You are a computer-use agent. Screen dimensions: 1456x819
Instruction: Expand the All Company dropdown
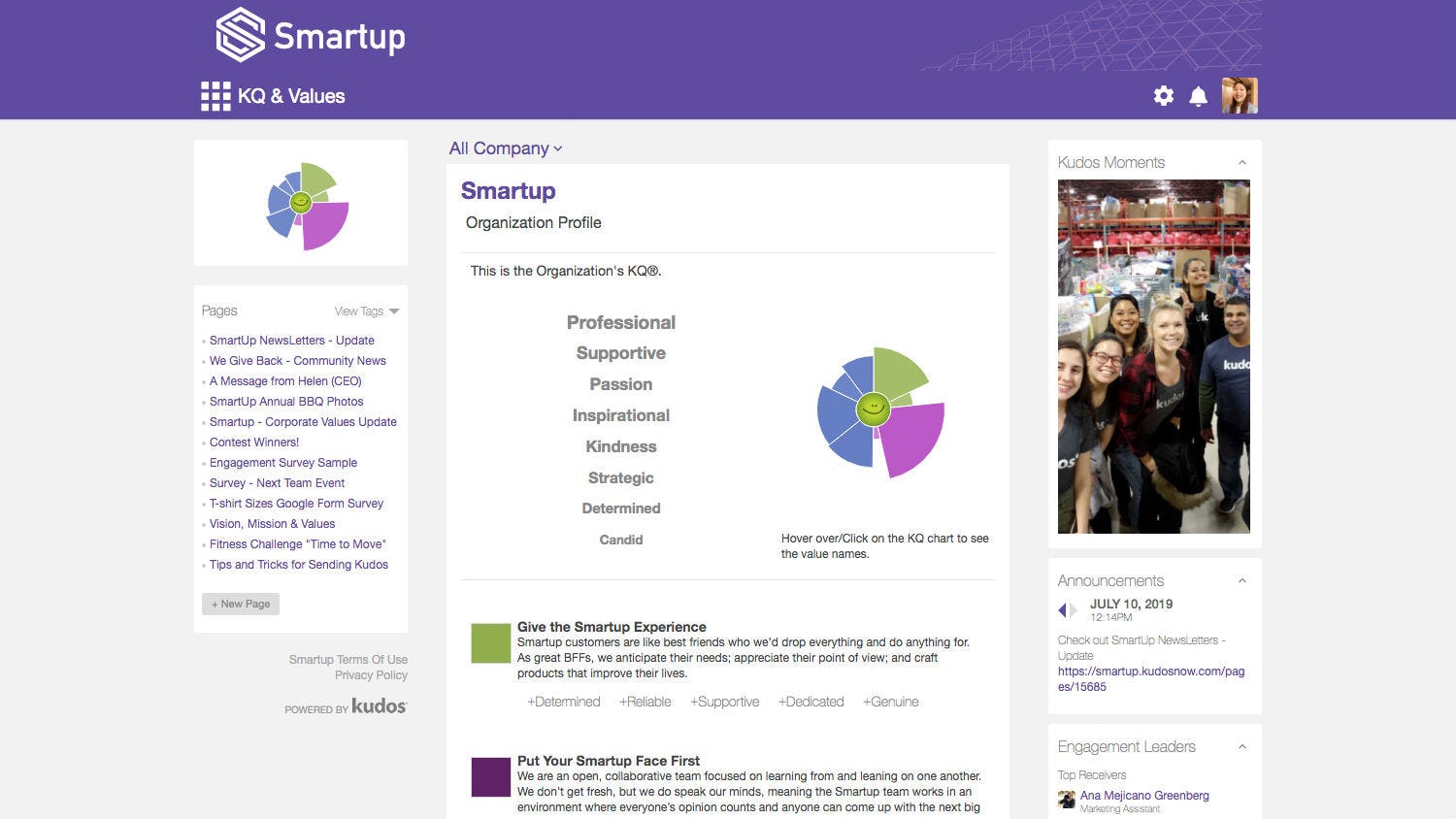pyautogui.click(x=506, y=148)
